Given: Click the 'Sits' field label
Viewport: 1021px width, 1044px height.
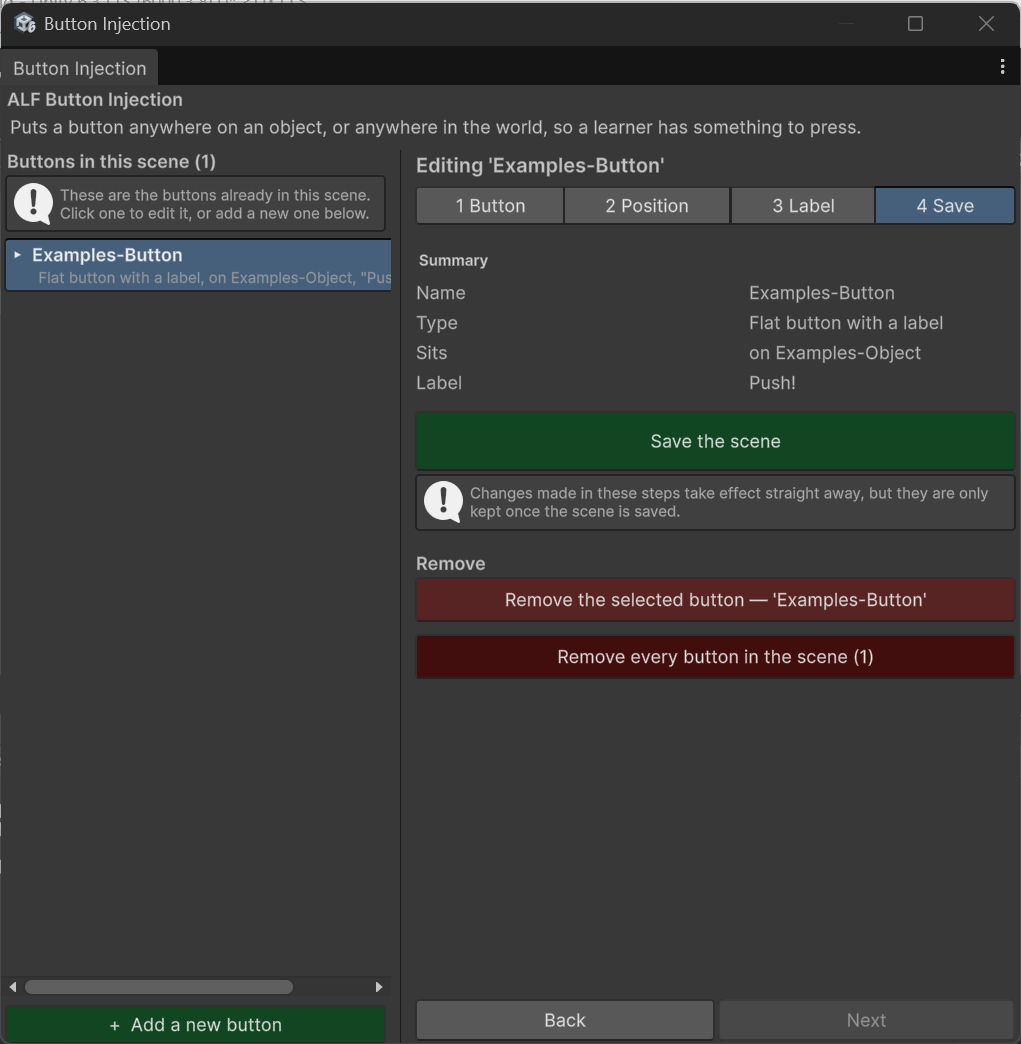Looking at the screenshot, I should 432,353.
